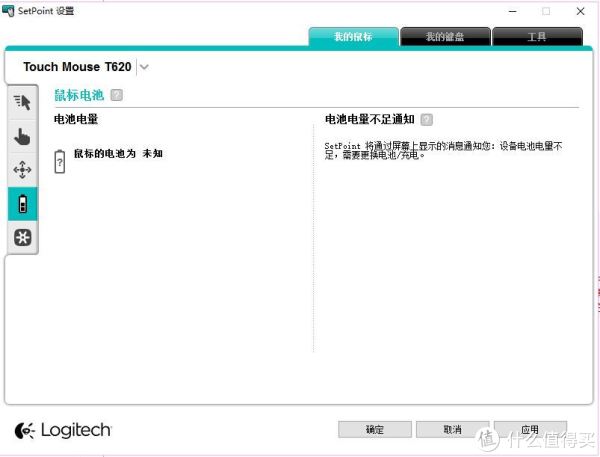The height and width of the screenshot is (457, 600).
Task: Click the Touch Mouse T620 device name
Action: [x=77, y=67]
